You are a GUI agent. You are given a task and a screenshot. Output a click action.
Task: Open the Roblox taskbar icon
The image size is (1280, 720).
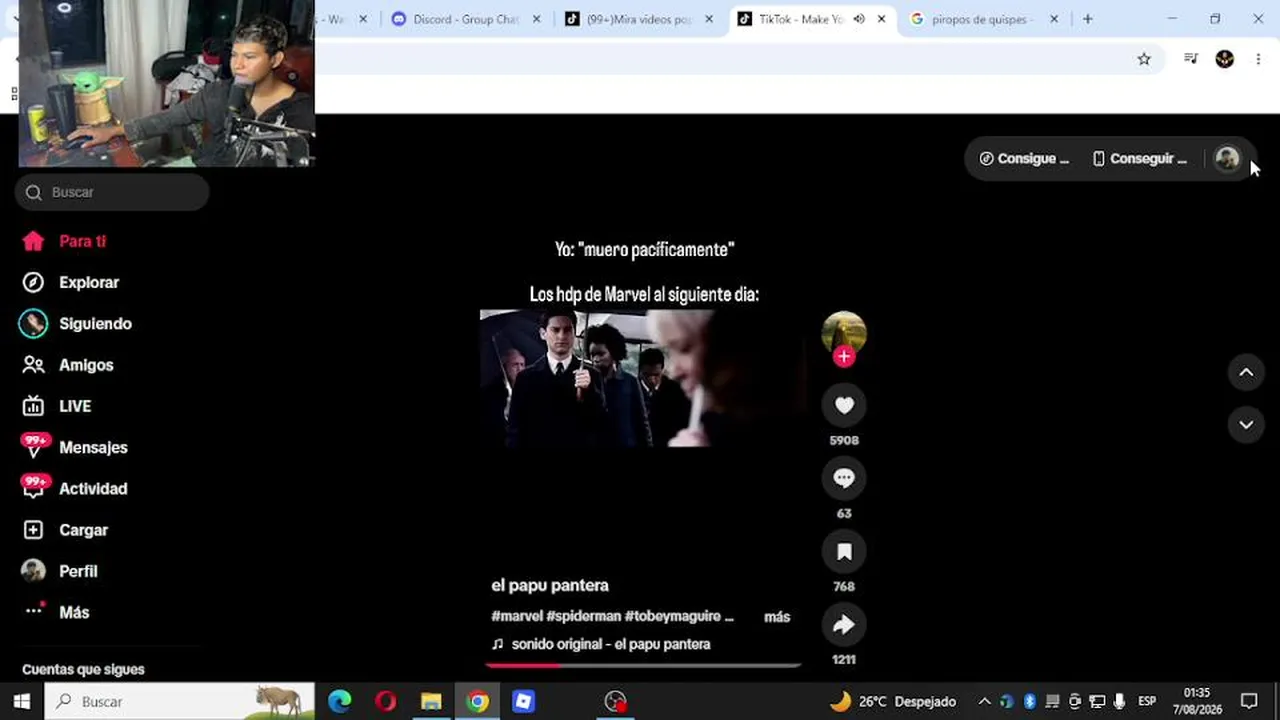523,701
